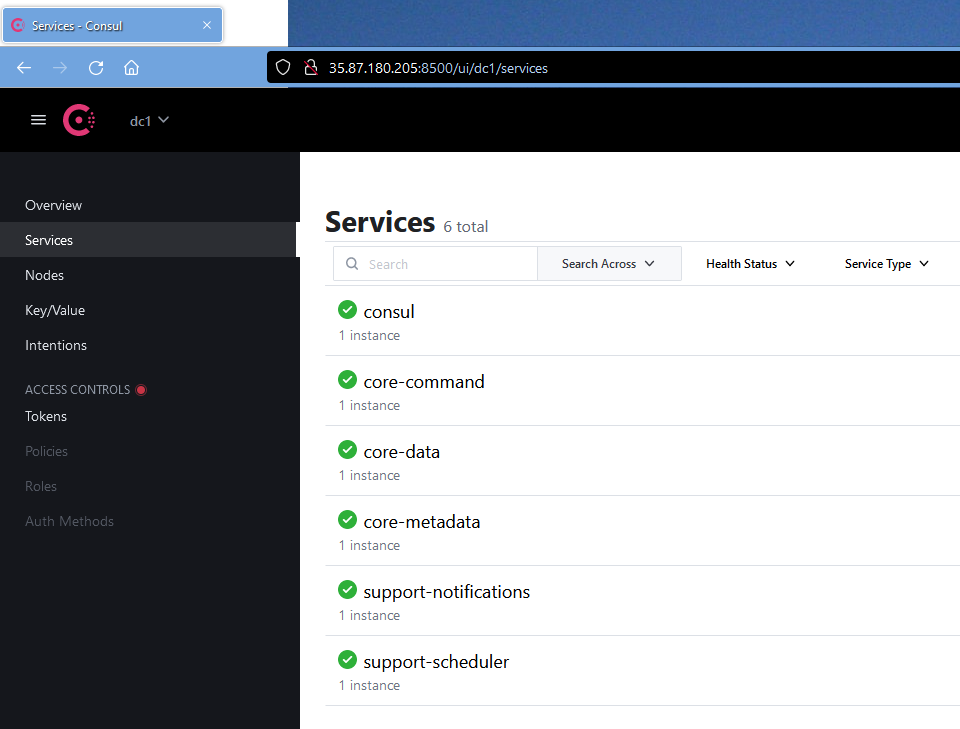
Task: Click the consul service health check icon
Action: pyautogui.click(x=347, y=310)
